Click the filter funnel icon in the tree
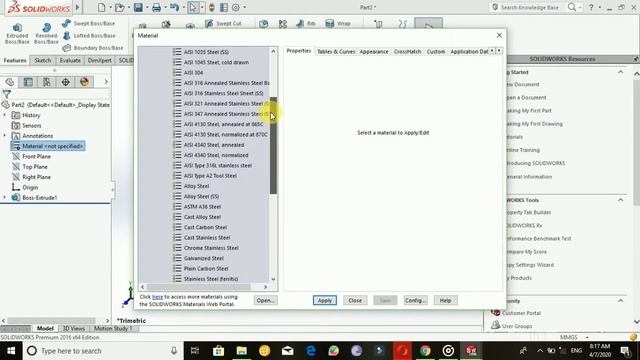The image size is (640, 360). click(7, 94)
